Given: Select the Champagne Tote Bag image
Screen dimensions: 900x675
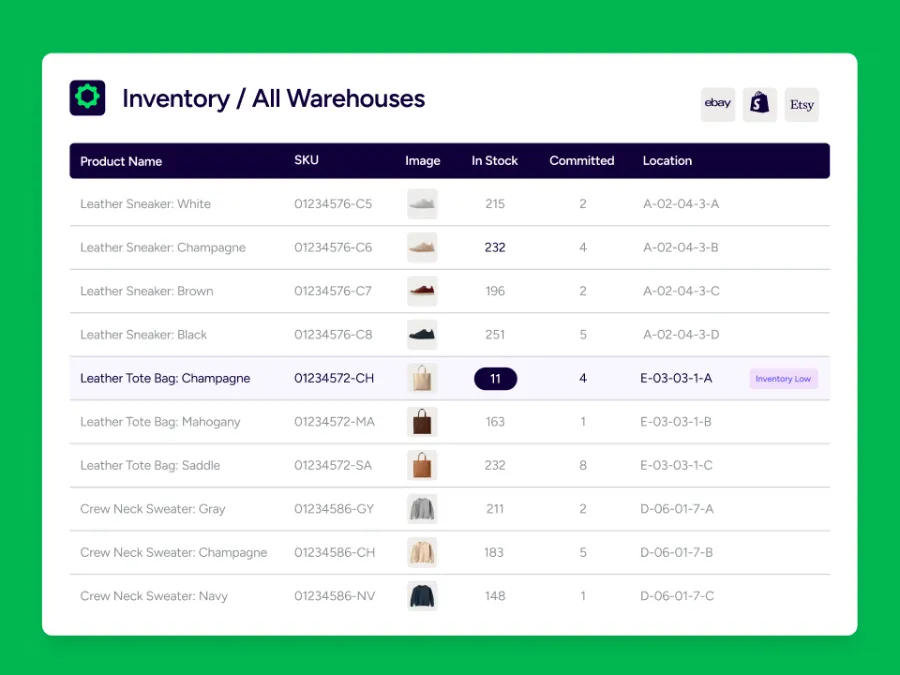Looking at the screenshot, I should (422, 378).
